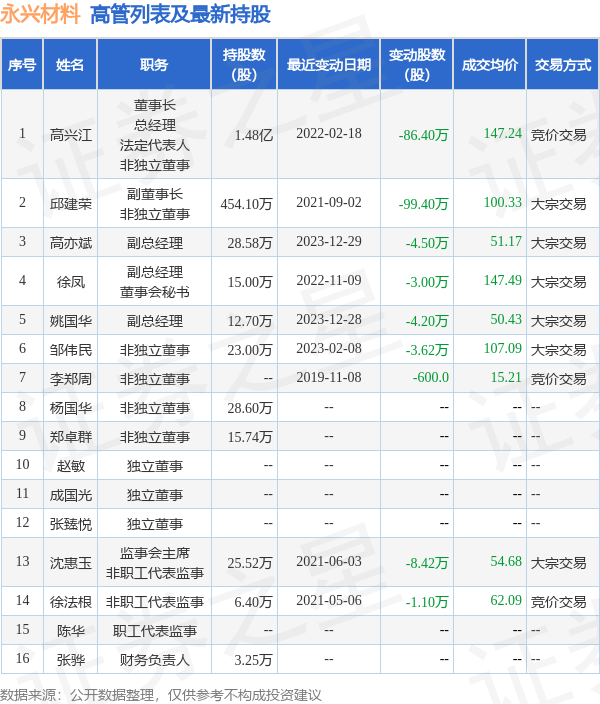This screenshot has width=600, height=704.
Task: Select the name 郑卓群
Action: click(71, 437)
